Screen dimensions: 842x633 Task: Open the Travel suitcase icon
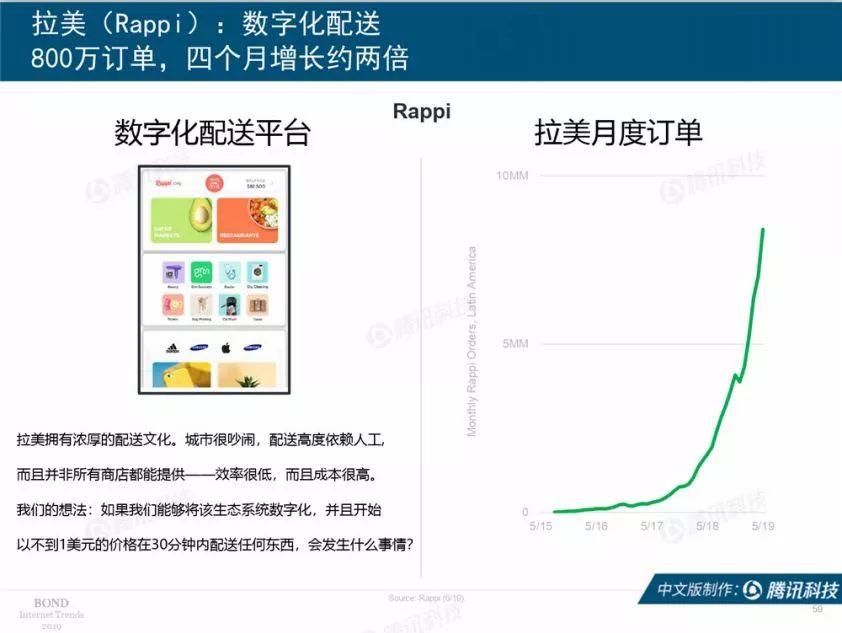(x=258, y=305)
